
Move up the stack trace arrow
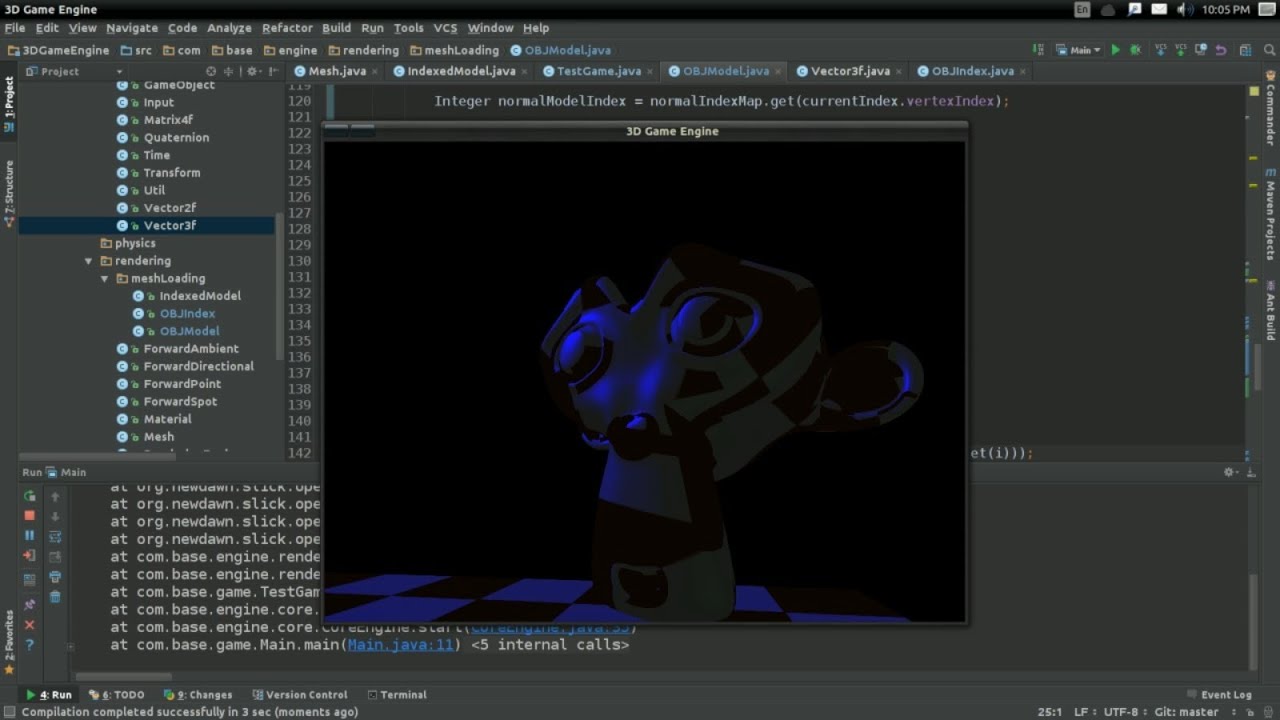pyautogui.click(x=55, y=497)
